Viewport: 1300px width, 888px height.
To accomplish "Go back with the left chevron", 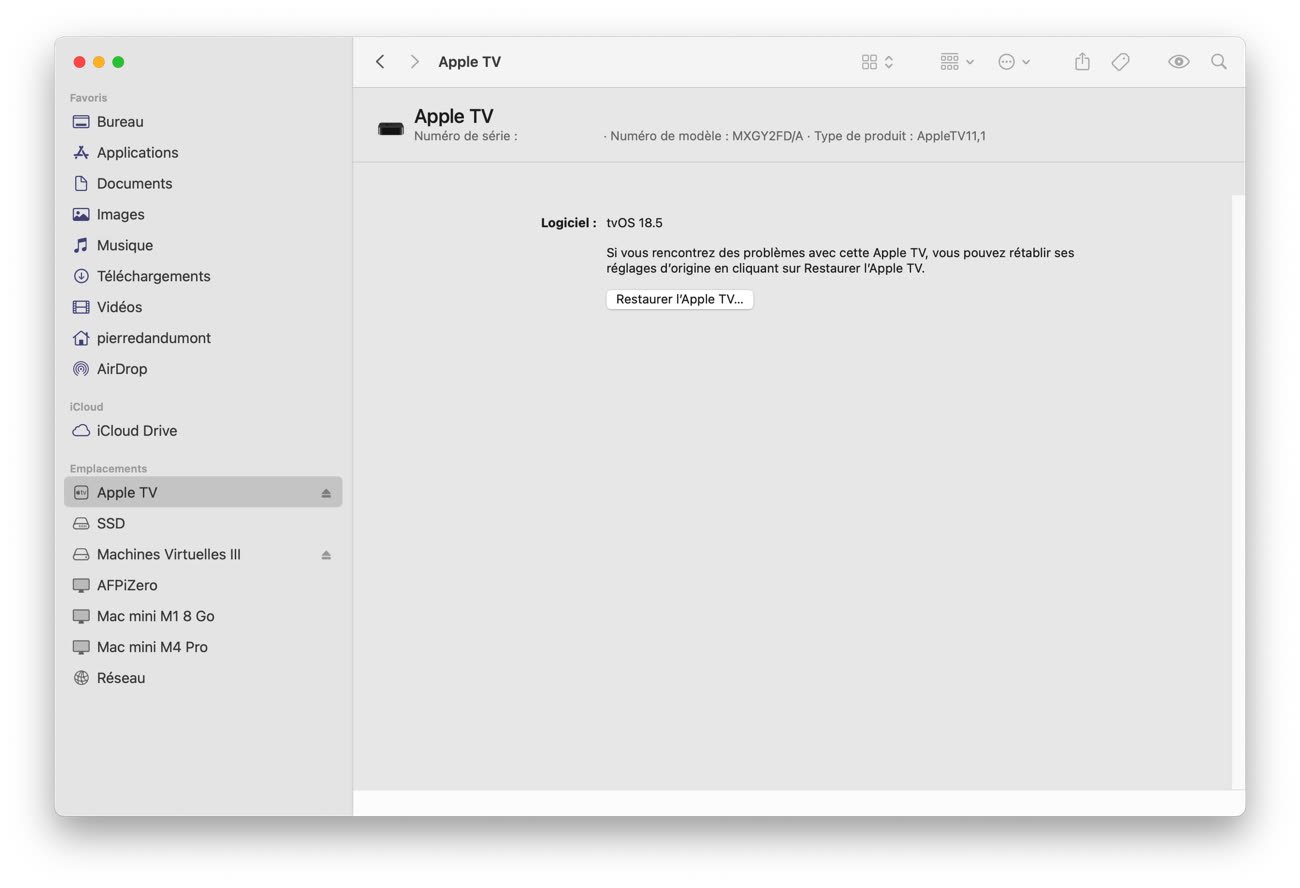I will (x=380, y=62).
